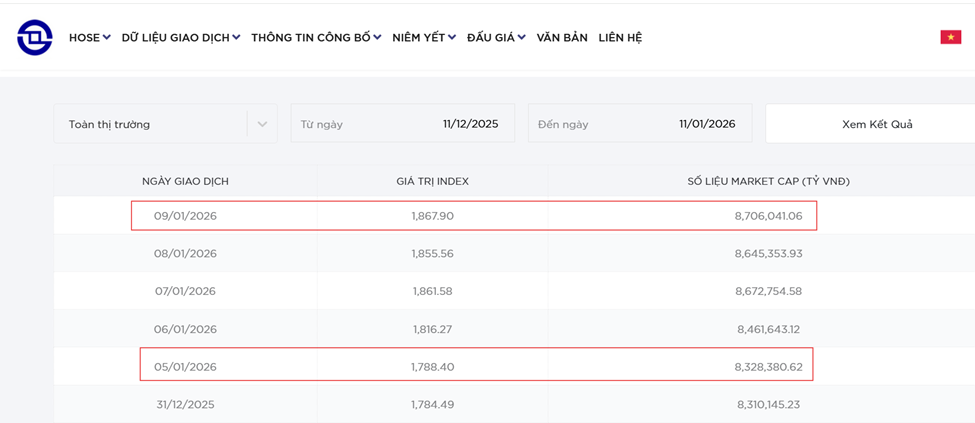Click the Vietnam flag language icon
This screenshot has width=975, height=423.
950,37
